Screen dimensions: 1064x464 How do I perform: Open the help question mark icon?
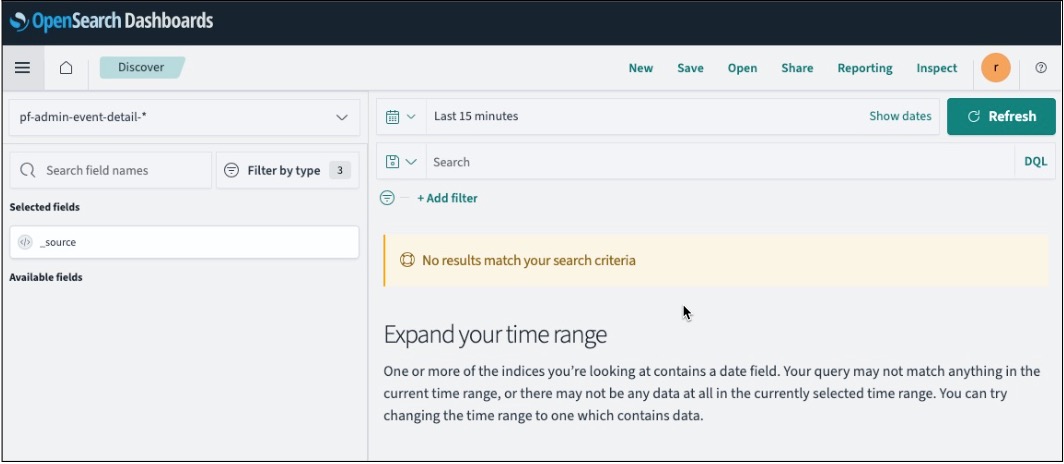tap(1040, 68)
